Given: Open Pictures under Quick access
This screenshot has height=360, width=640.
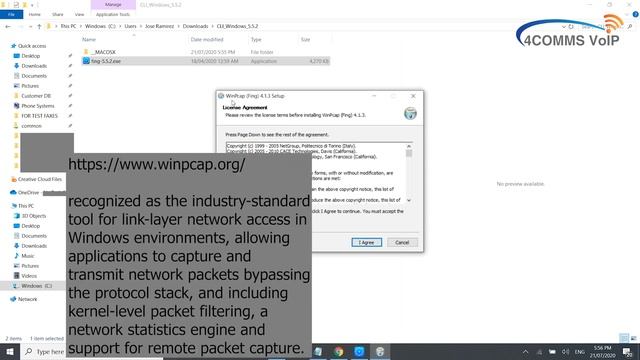Looking at the screenshot, I should pyautogui.click(x=30, y=86).
